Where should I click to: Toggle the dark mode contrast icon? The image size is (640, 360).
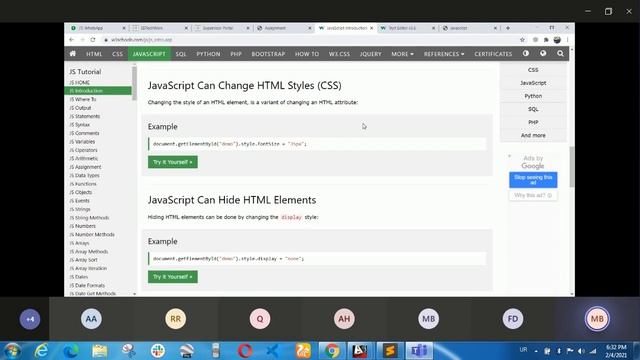point(526,53)
